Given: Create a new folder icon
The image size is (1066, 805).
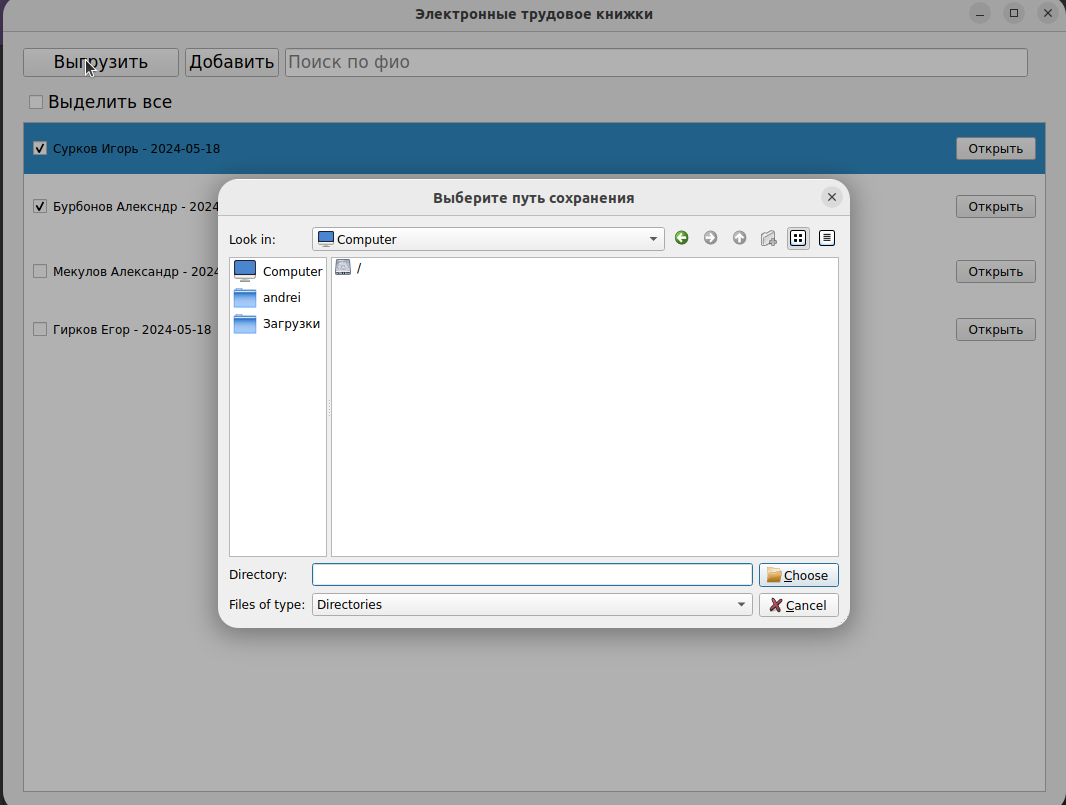Looking at the screenshot, I should (769, 238).
